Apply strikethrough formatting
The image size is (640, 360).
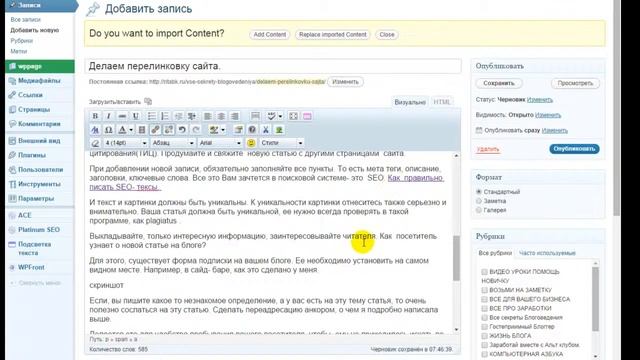(x=122, y=116)
